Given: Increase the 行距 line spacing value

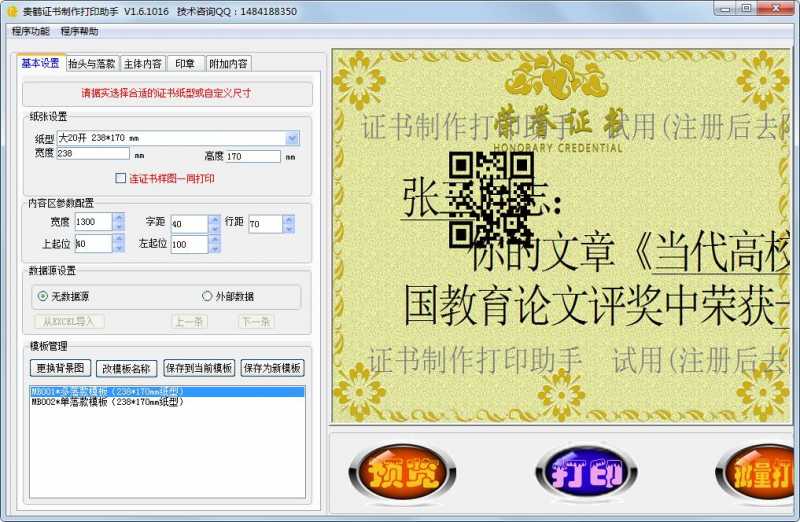Looking at the screenshot, I should click(x=289, y=219).
